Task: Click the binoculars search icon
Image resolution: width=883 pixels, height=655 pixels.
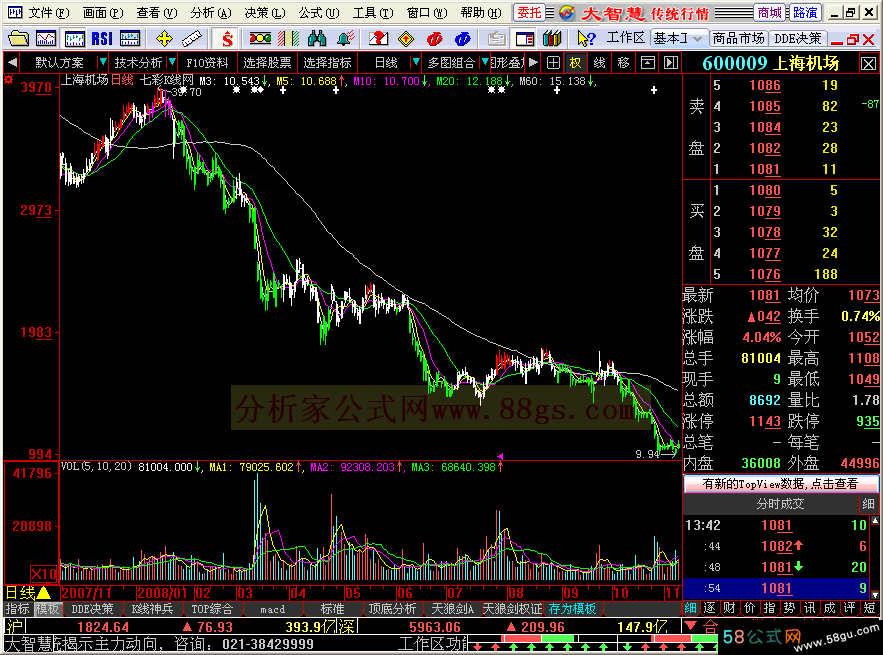Action: click(x=317, y=38)
